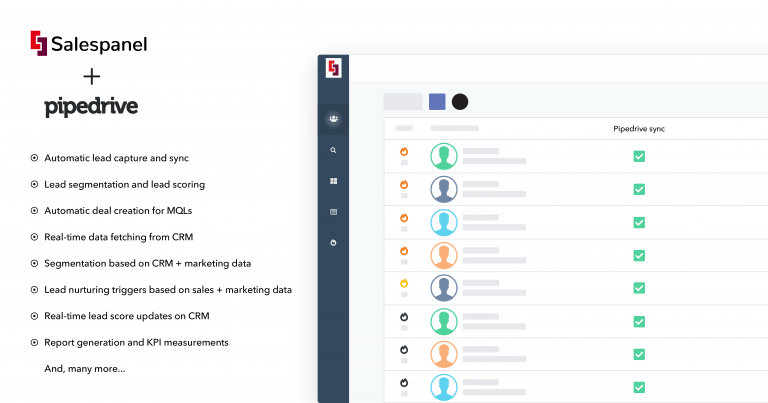Viewport: 768px width, 403px height.
Task: Click "Segmentation based on CRM + marketing data"
Action: [147, 263]
